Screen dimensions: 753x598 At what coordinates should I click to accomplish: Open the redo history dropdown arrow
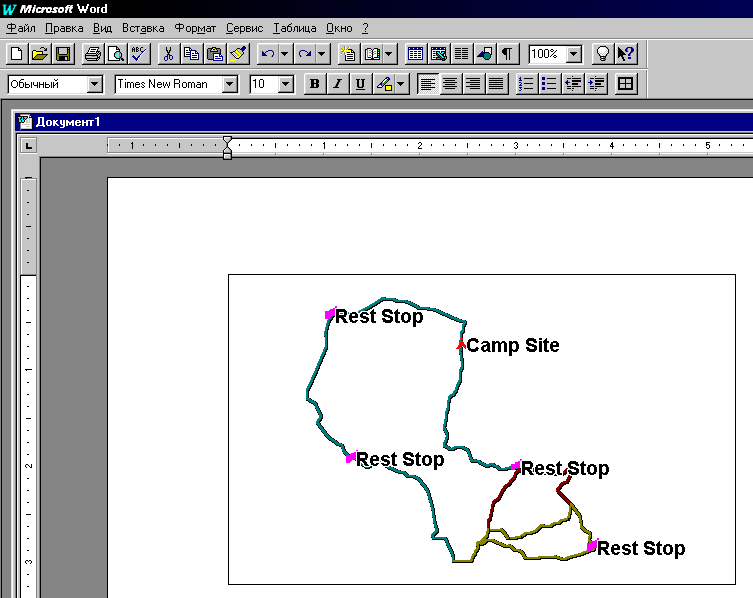[x=322, y=54]
